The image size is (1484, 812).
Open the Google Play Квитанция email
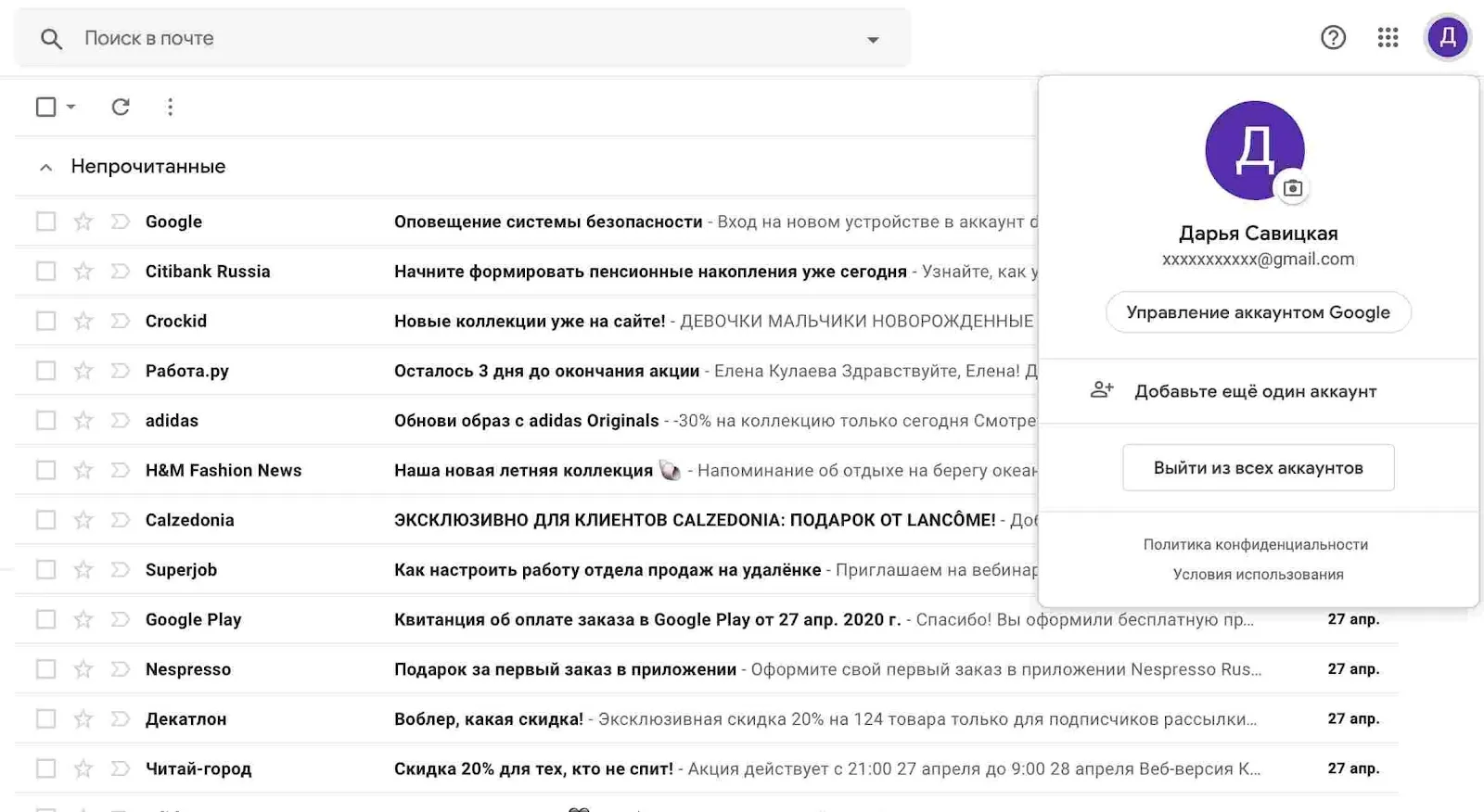[707, 619]
